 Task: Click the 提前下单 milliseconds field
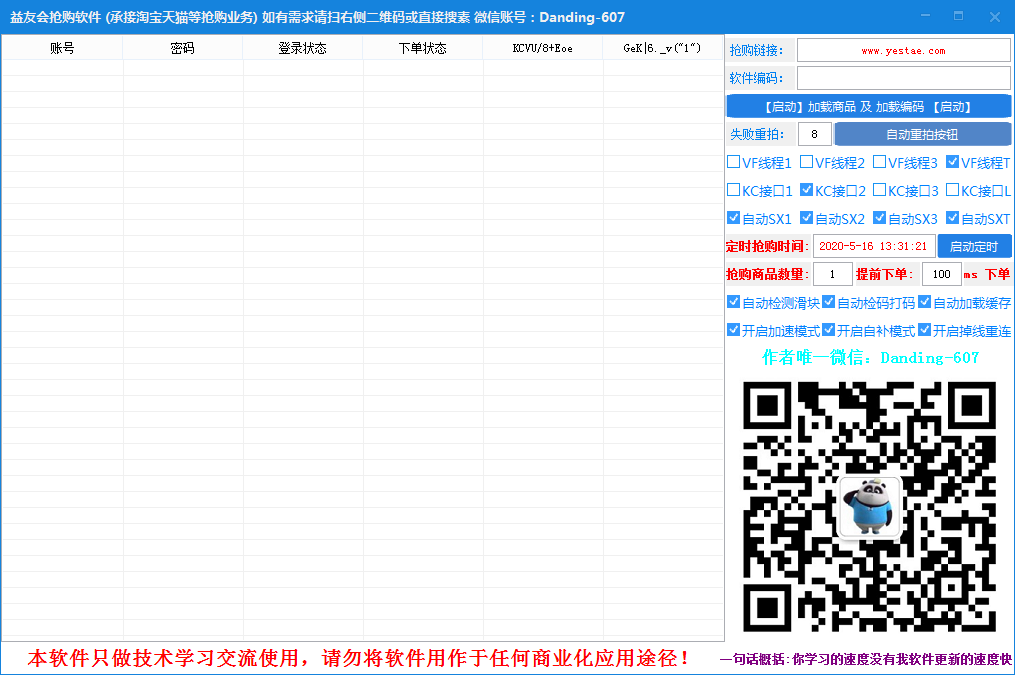point(941,274)
